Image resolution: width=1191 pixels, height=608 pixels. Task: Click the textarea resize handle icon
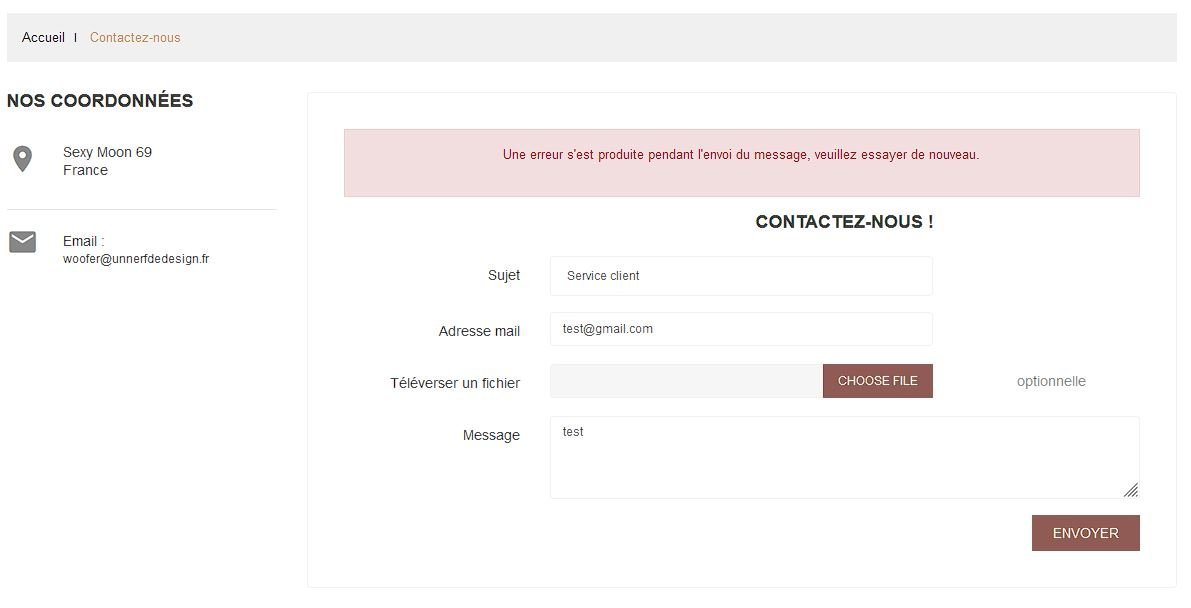pos(1130,489)
